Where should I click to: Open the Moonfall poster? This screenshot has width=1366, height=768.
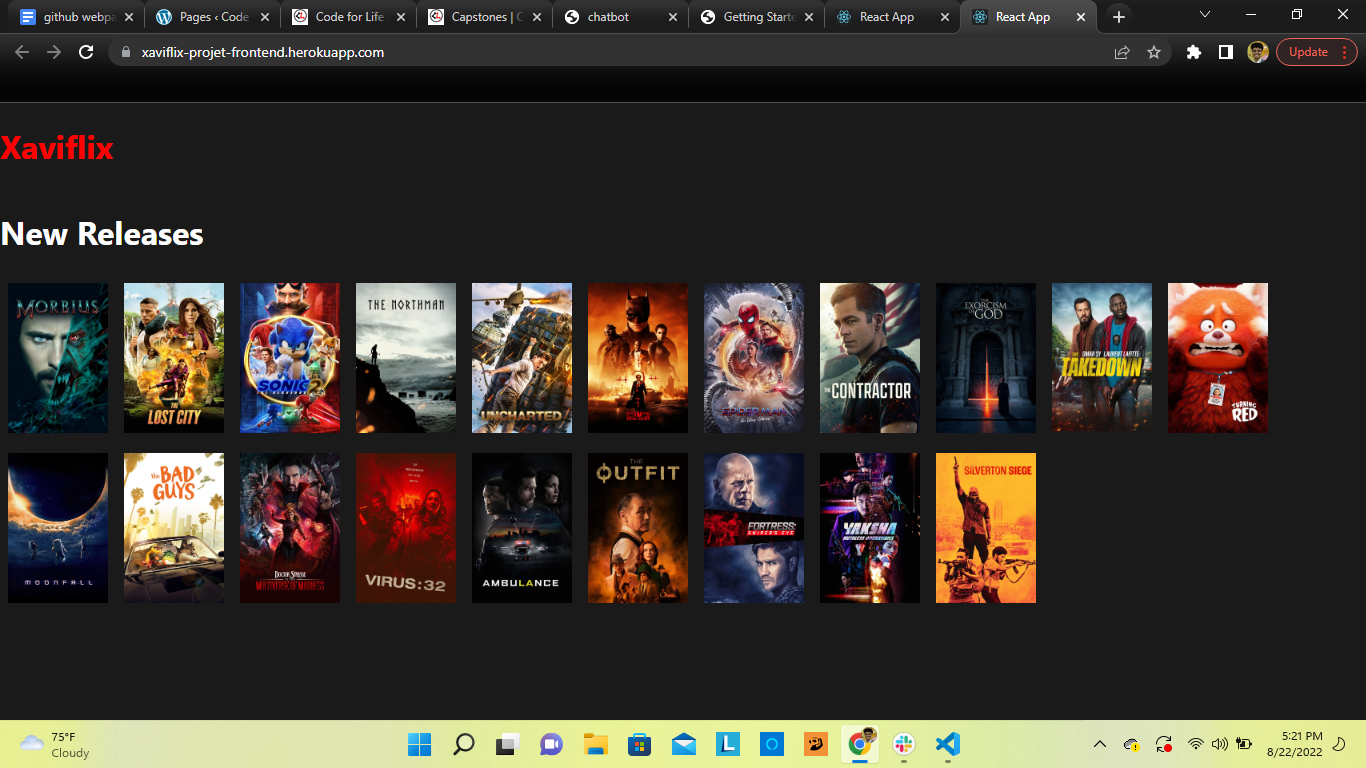point(58,528)
